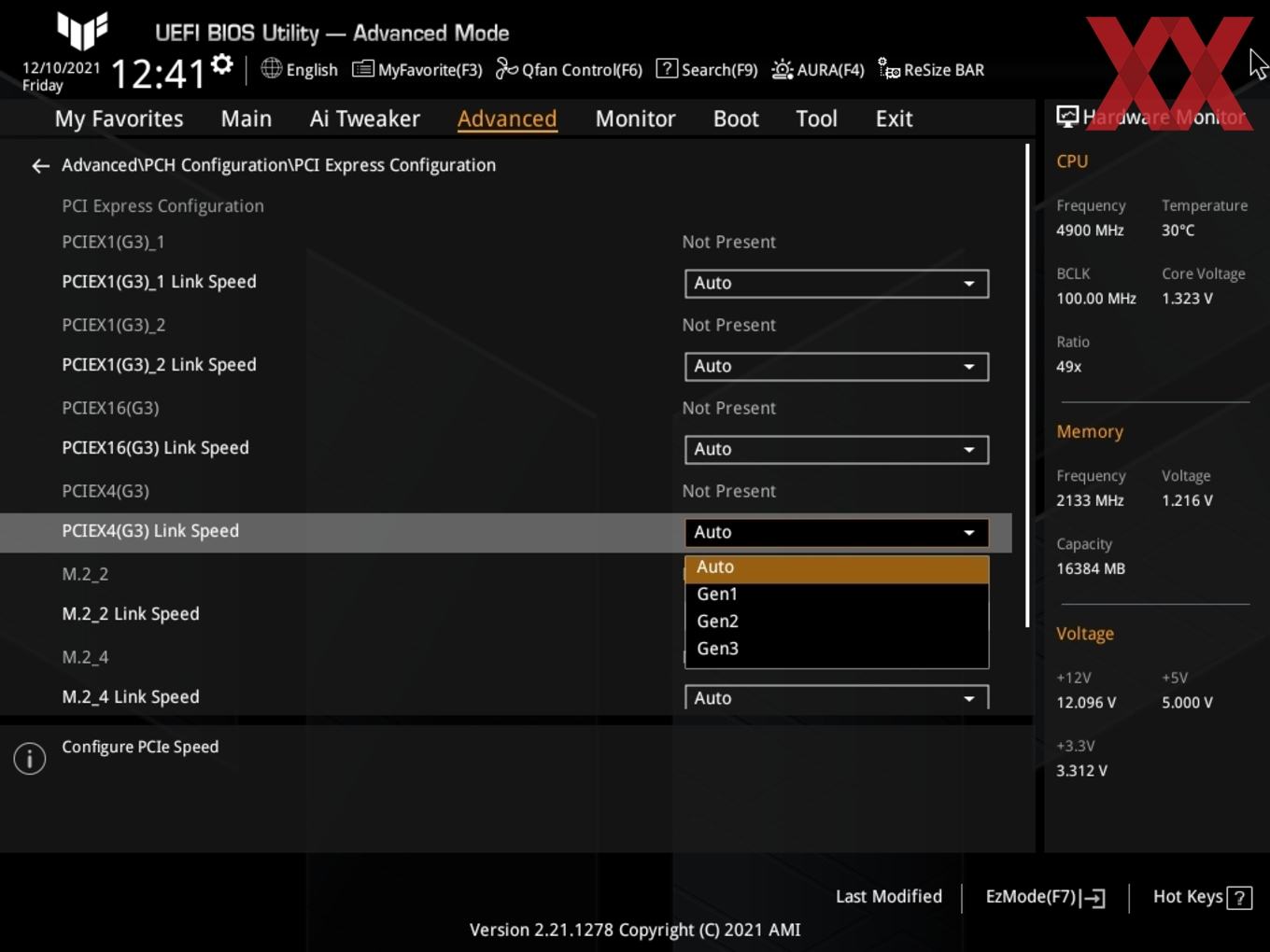This screenshot has height=952, width=1270.
Task: Open AURA(F4) lighting settings
Action: (818, 69)
